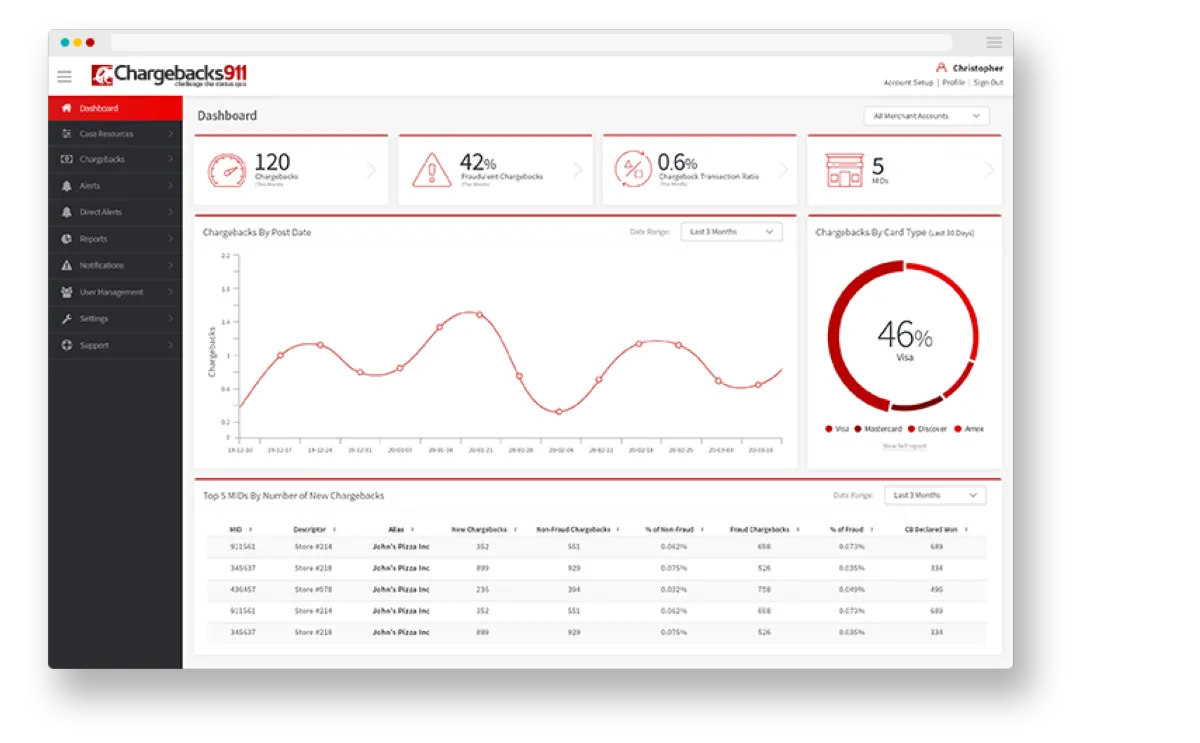Screen dimensions: 1200x743
Task: Sort by New Chargebacks column arrow
Action: tap(516, 529)
